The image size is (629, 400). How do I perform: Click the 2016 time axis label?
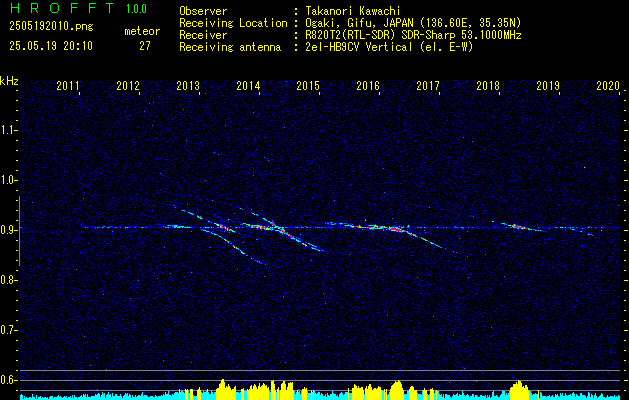368,85
